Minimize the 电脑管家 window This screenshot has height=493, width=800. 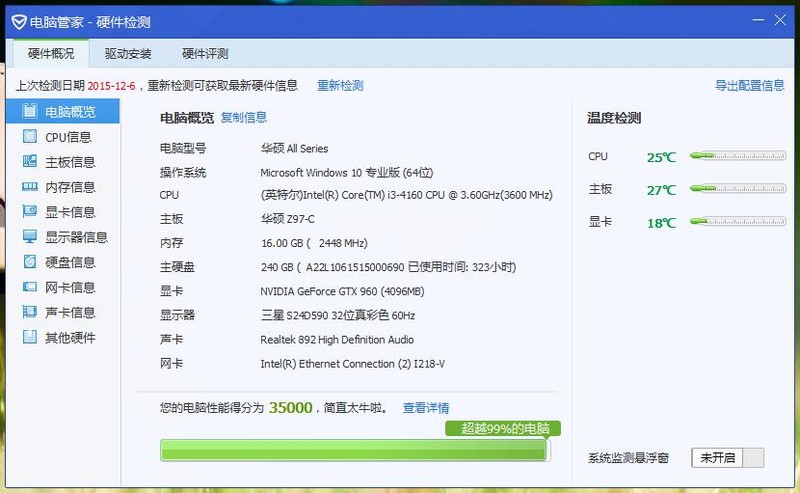pyautogui.click(x=759, y=20)
